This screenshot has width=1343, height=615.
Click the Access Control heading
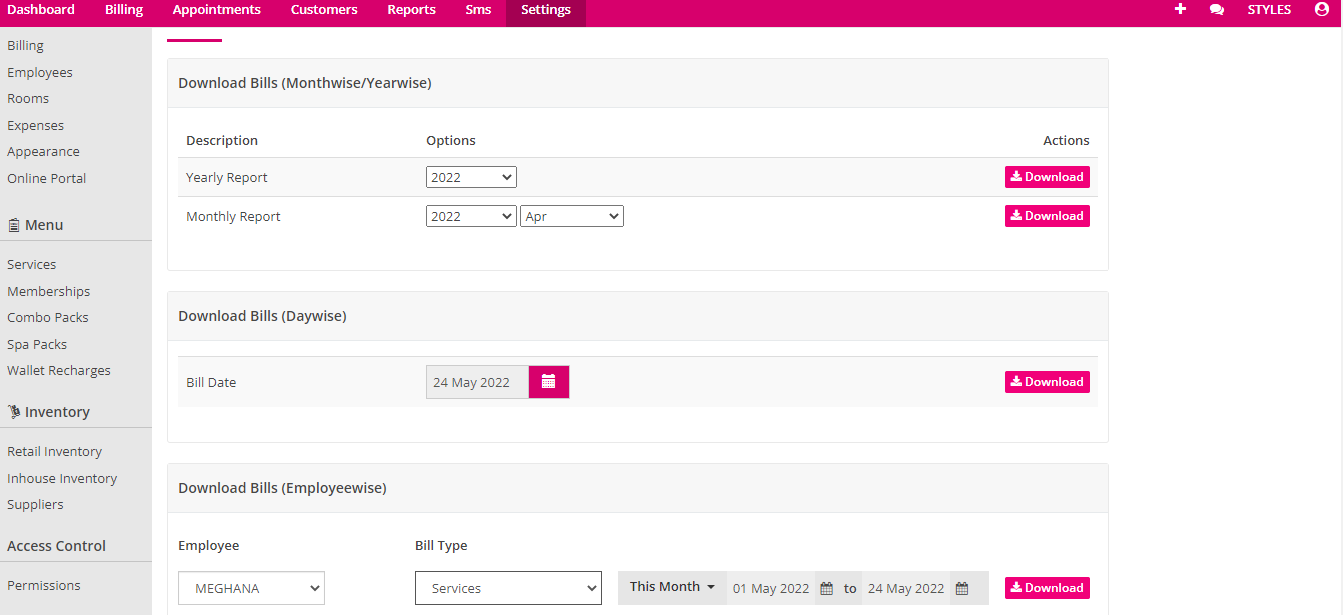pos(56,546)
